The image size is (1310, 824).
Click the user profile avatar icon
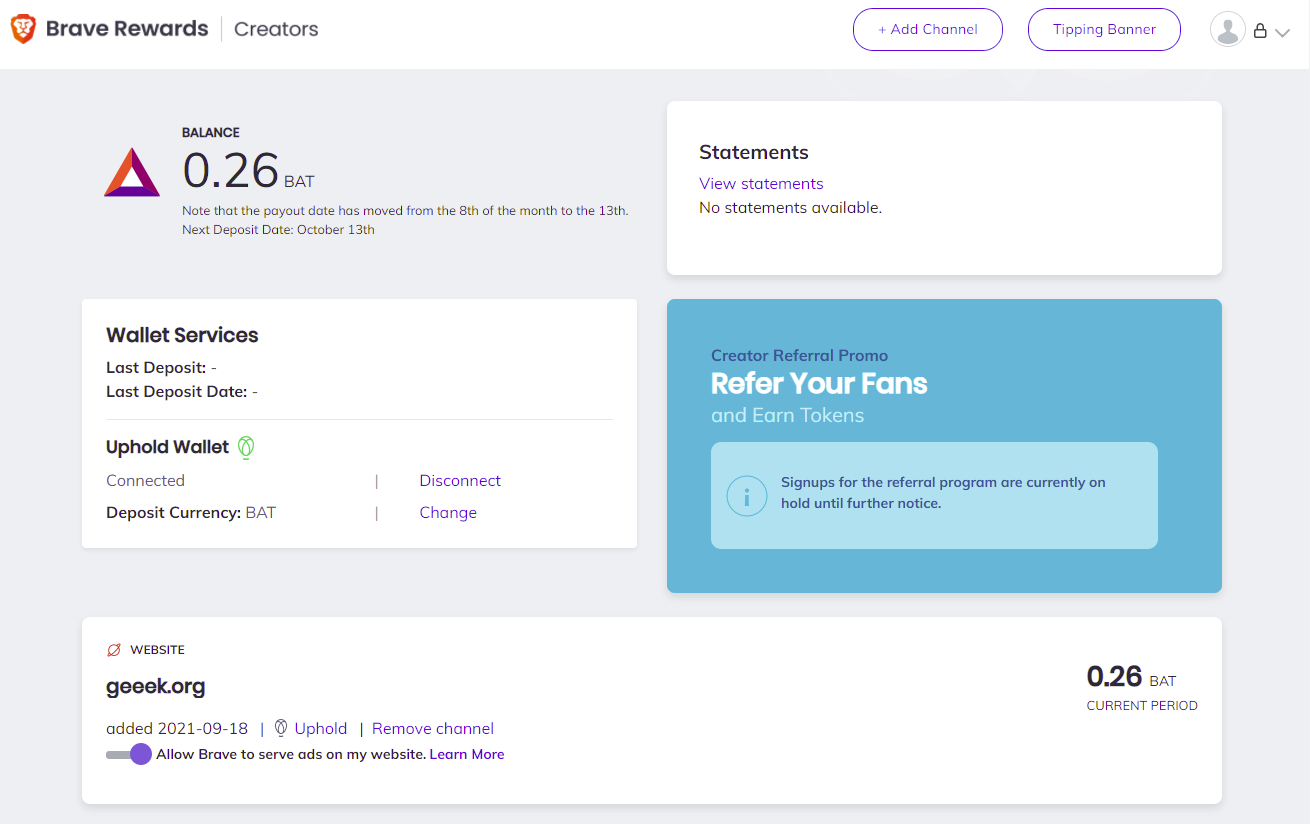pyautogui.click(x=1227, y=30)
